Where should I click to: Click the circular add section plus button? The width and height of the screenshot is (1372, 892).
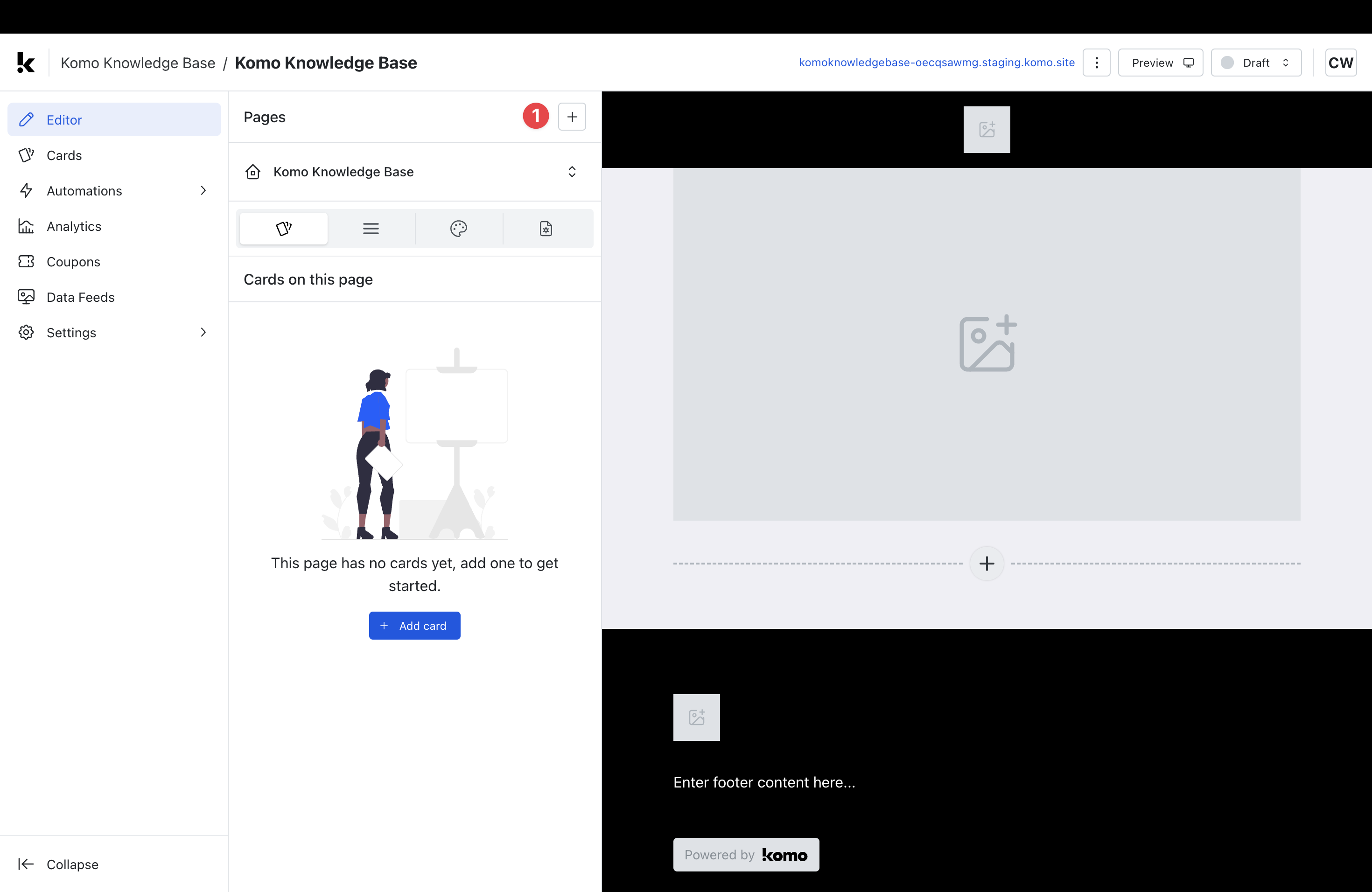click(x=987, y=563)
